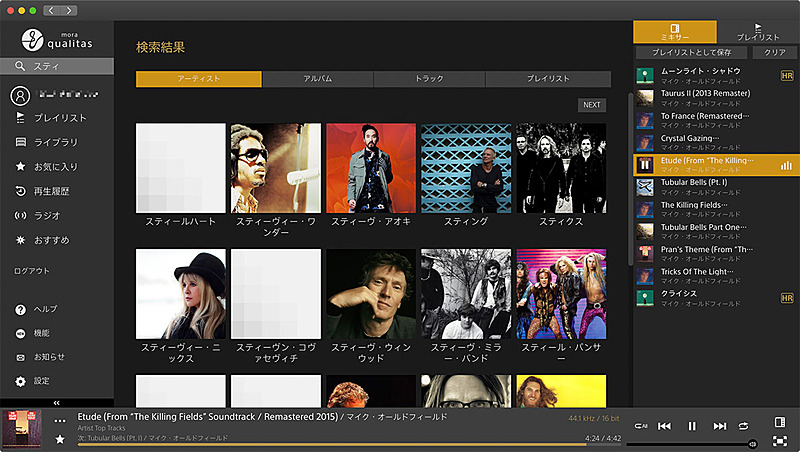Viewport: 800px width, 452px height.
Task: Pause the current playback
Action: coord(692,426)
